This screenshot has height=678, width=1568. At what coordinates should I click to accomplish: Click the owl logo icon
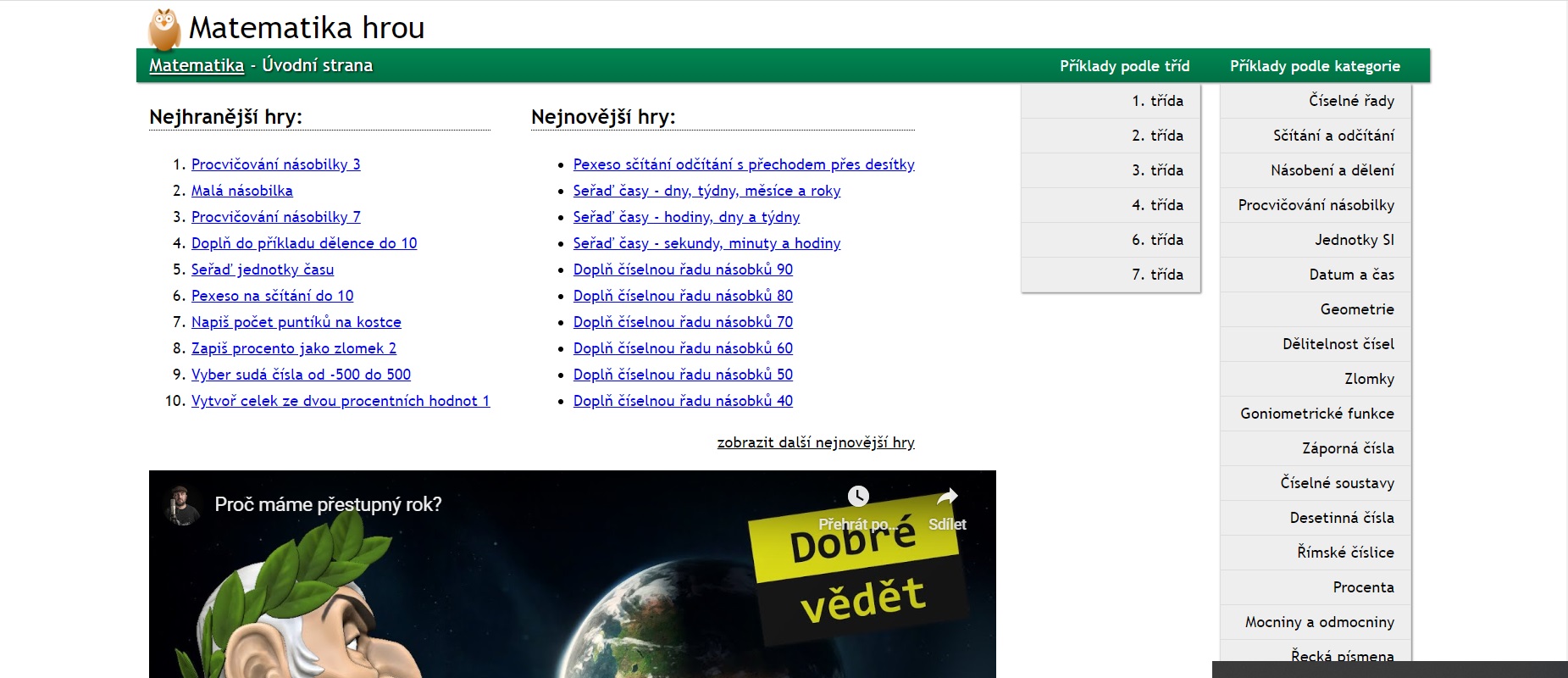[164, 30]
